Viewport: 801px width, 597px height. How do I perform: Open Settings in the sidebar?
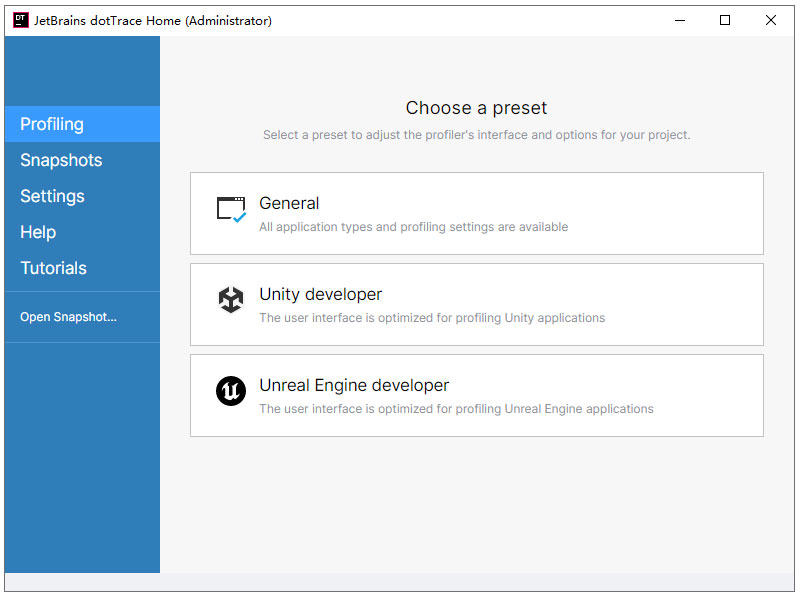pos(82,196)
